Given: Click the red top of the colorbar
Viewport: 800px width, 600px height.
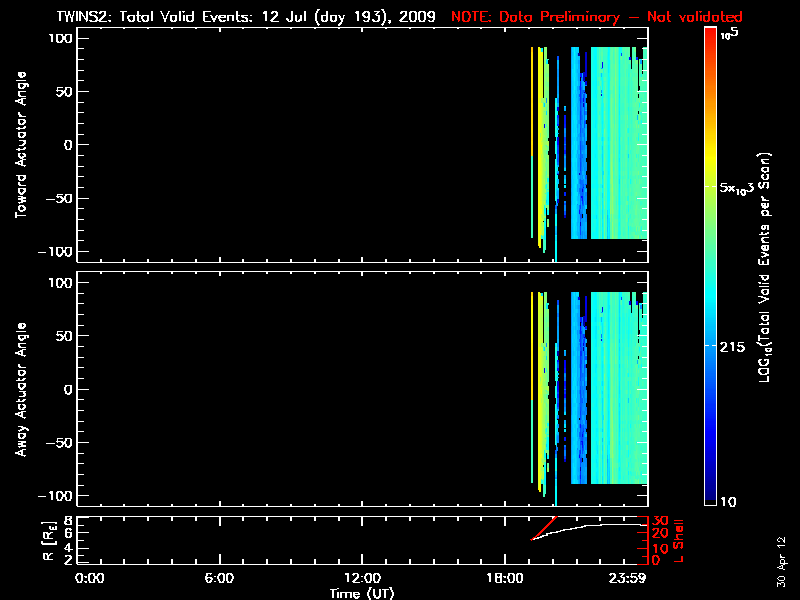Looking at the screenshot, I should tap(710, 38).
